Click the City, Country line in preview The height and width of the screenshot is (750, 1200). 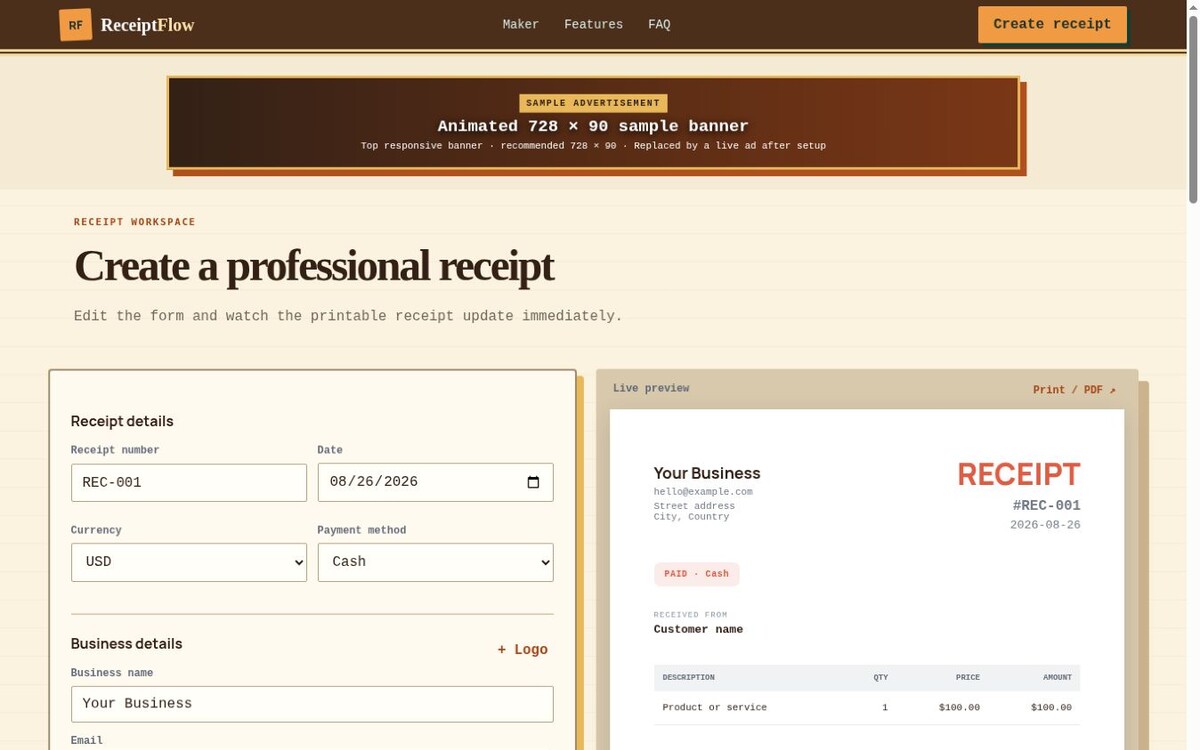pos(692,517)
